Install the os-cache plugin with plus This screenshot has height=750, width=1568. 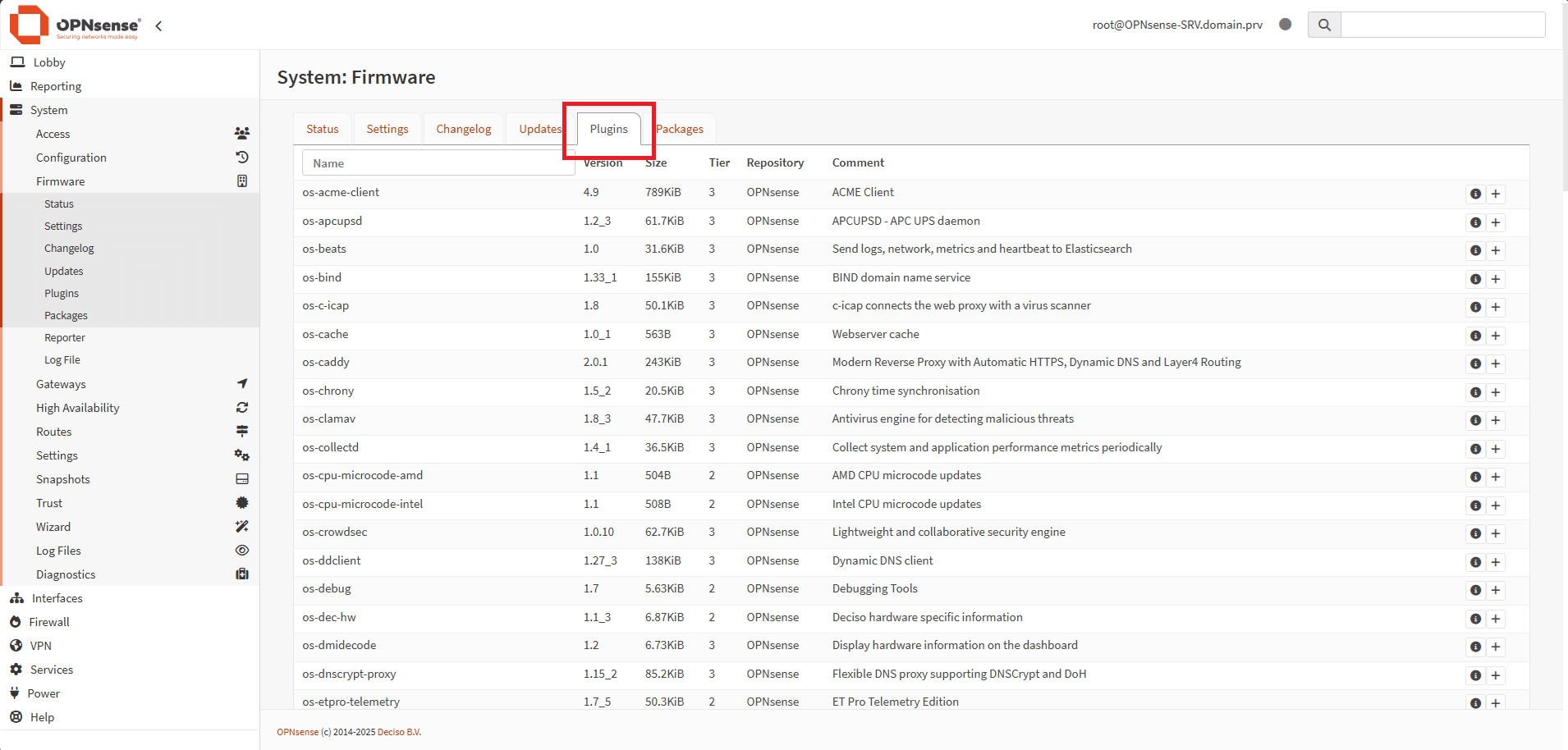pos(1496,336)
